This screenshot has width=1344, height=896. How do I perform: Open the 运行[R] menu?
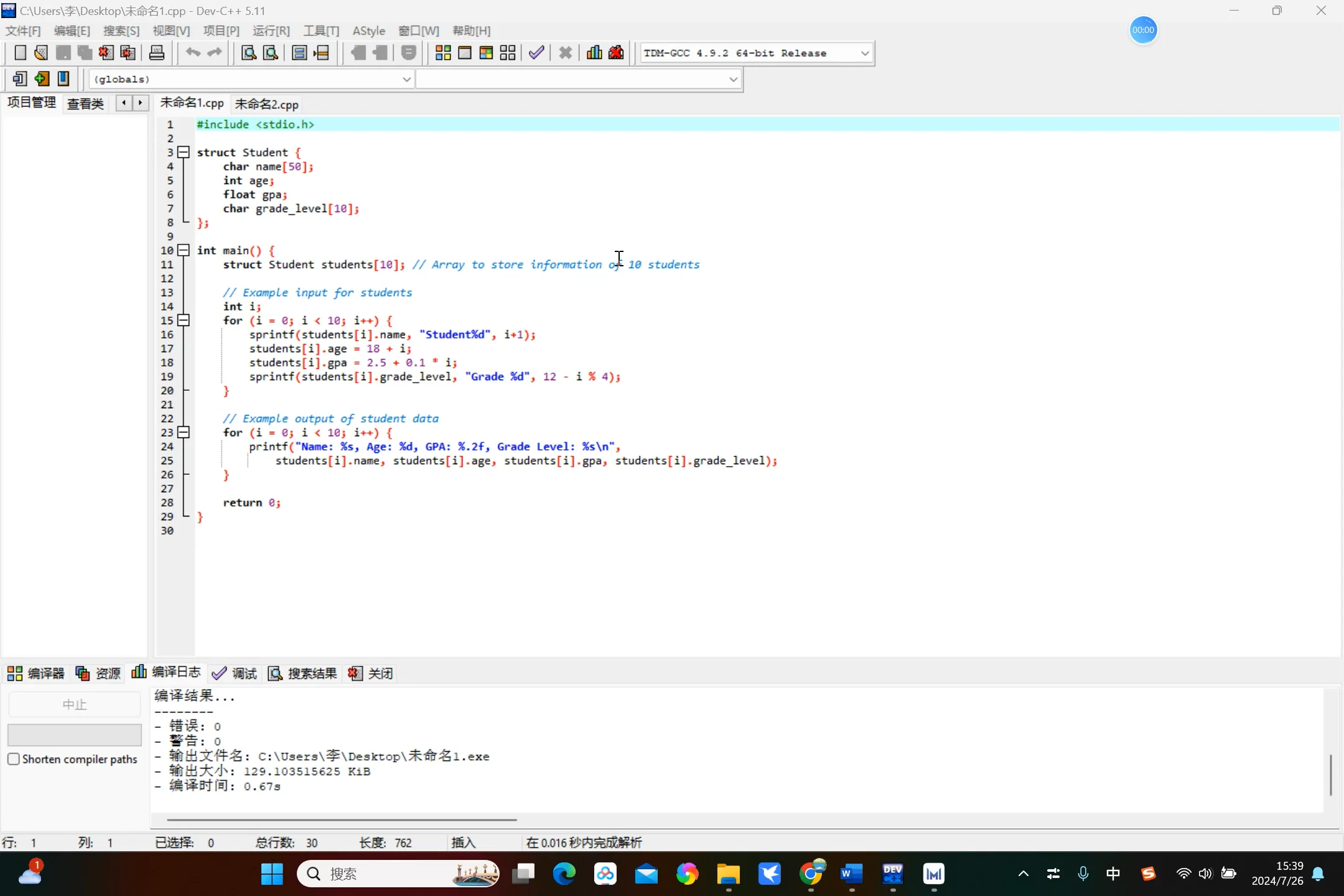click(x=271, y=30)
